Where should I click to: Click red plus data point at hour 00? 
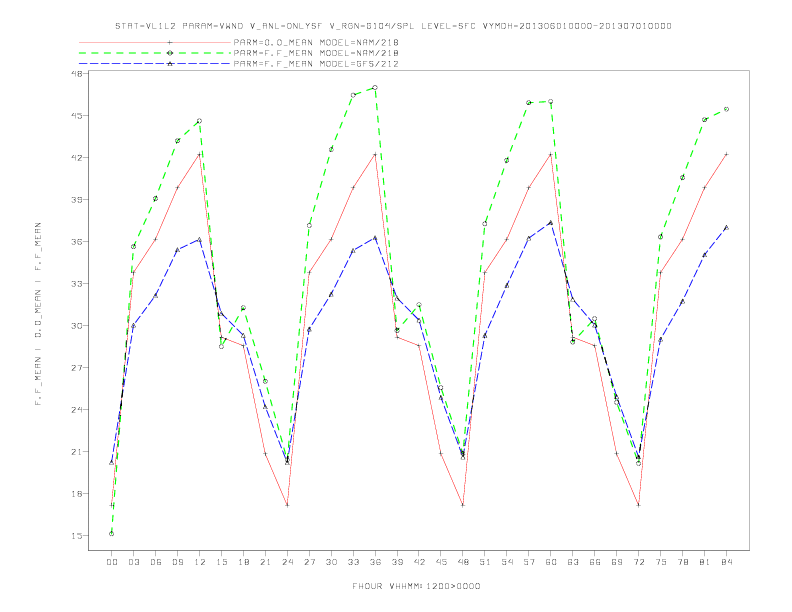pos(112,505)
